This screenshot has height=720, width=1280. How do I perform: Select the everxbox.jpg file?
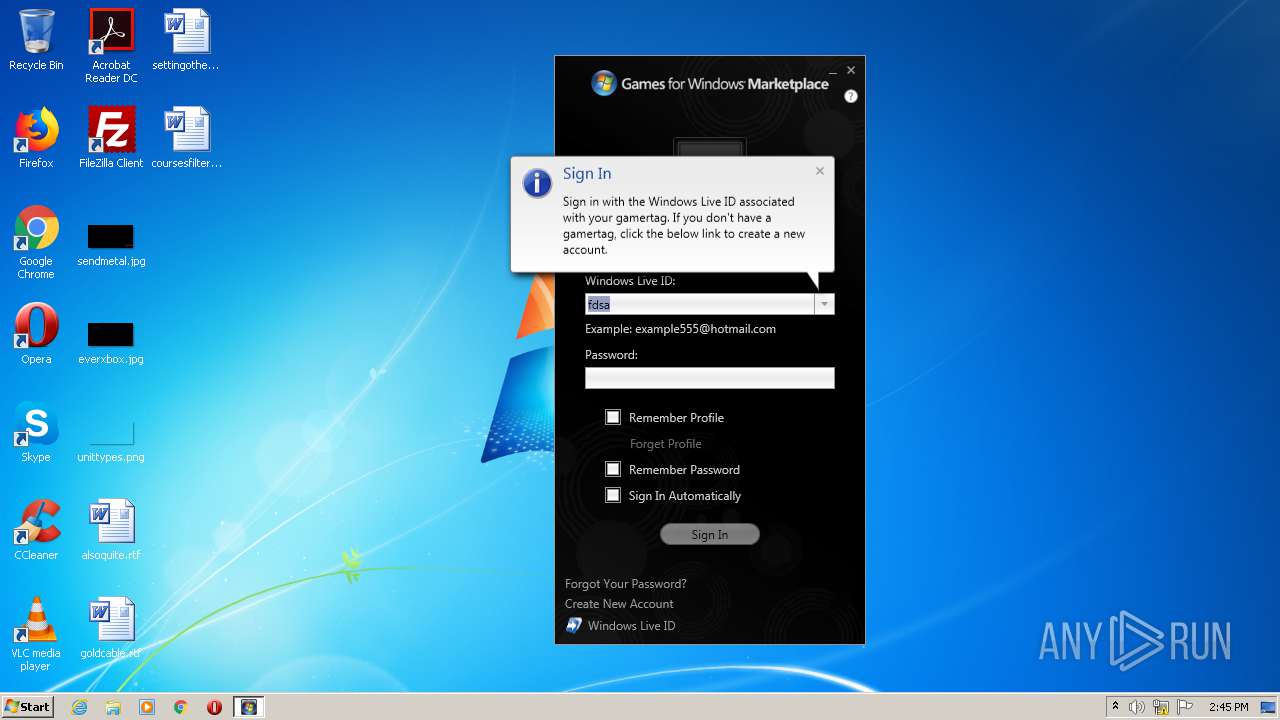111,343
